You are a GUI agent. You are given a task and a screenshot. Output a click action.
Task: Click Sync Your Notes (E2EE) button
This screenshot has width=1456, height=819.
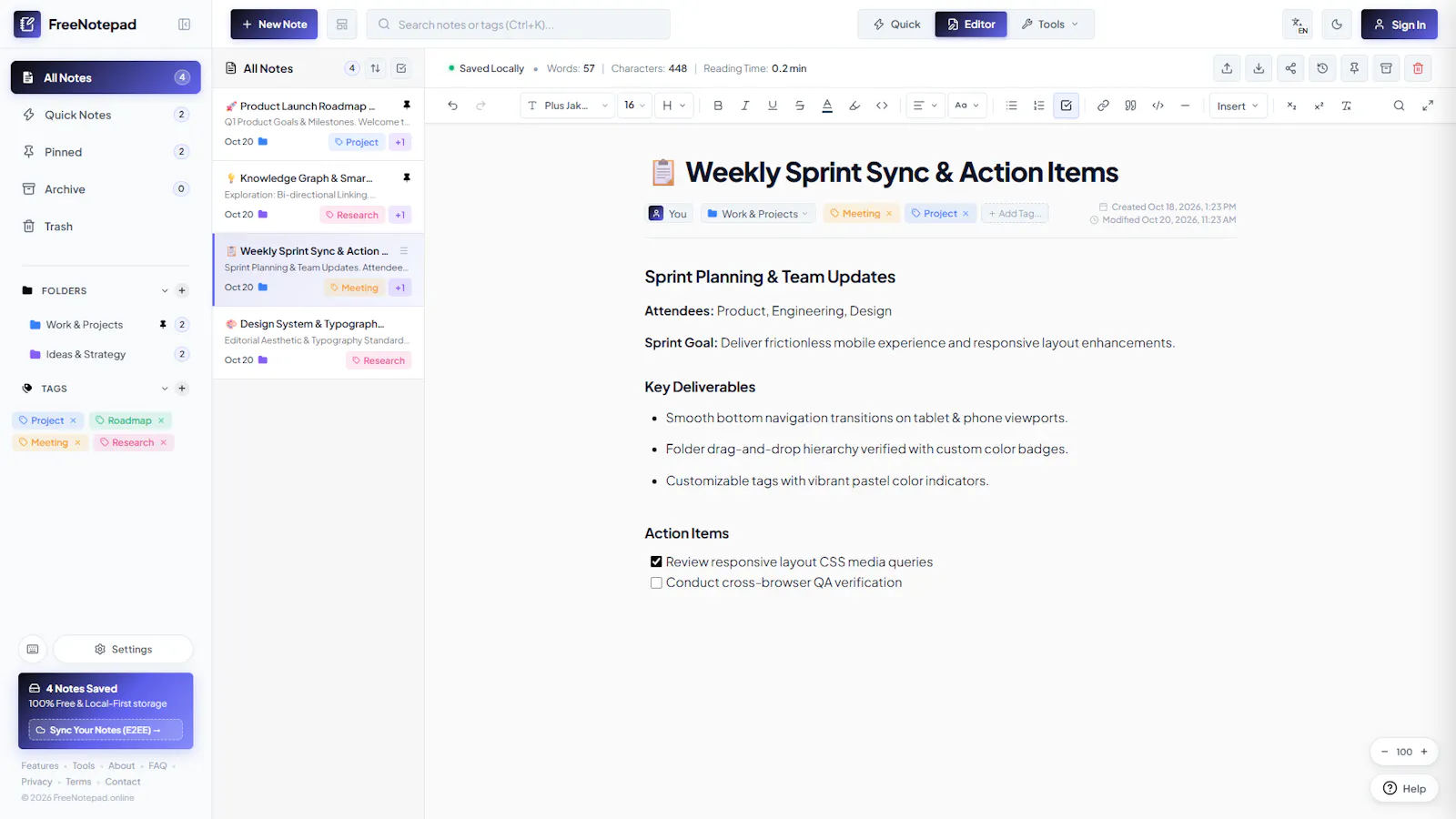(x=105, y=730)
